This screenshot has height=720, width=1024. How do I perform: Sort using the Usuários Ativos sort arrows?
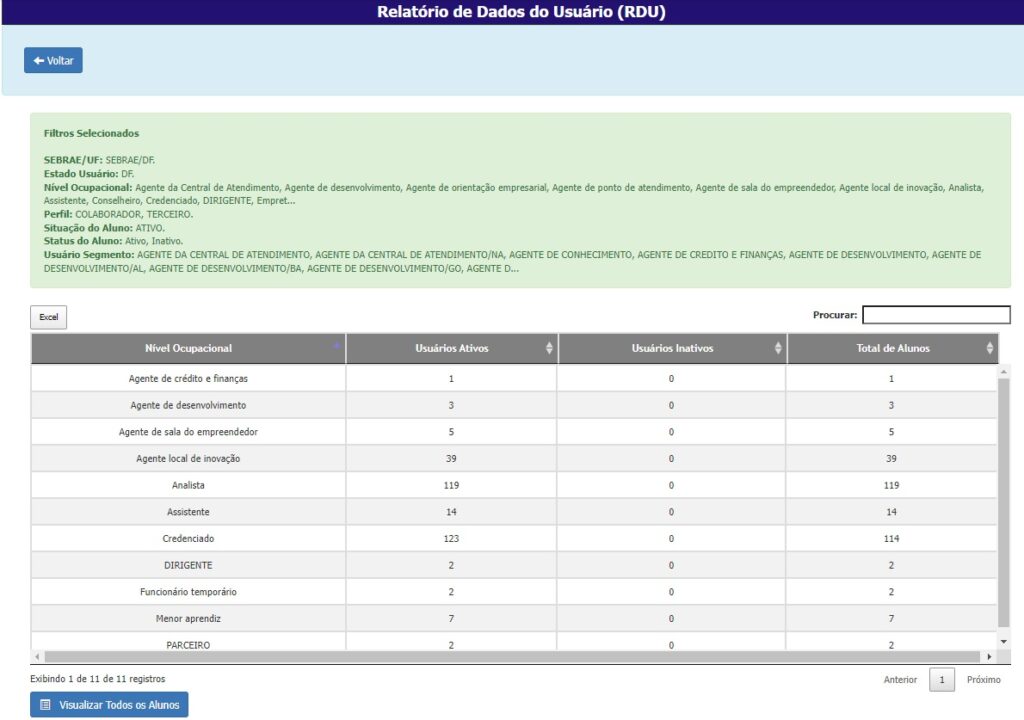[549, 348]
